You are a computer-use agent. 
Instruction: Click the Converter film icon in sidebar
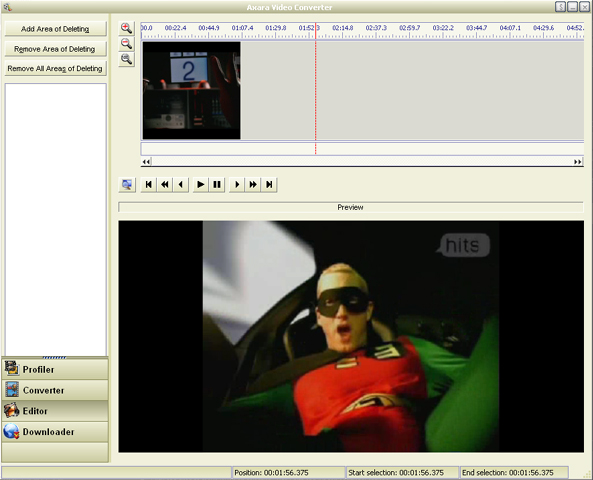click(12, 390)
